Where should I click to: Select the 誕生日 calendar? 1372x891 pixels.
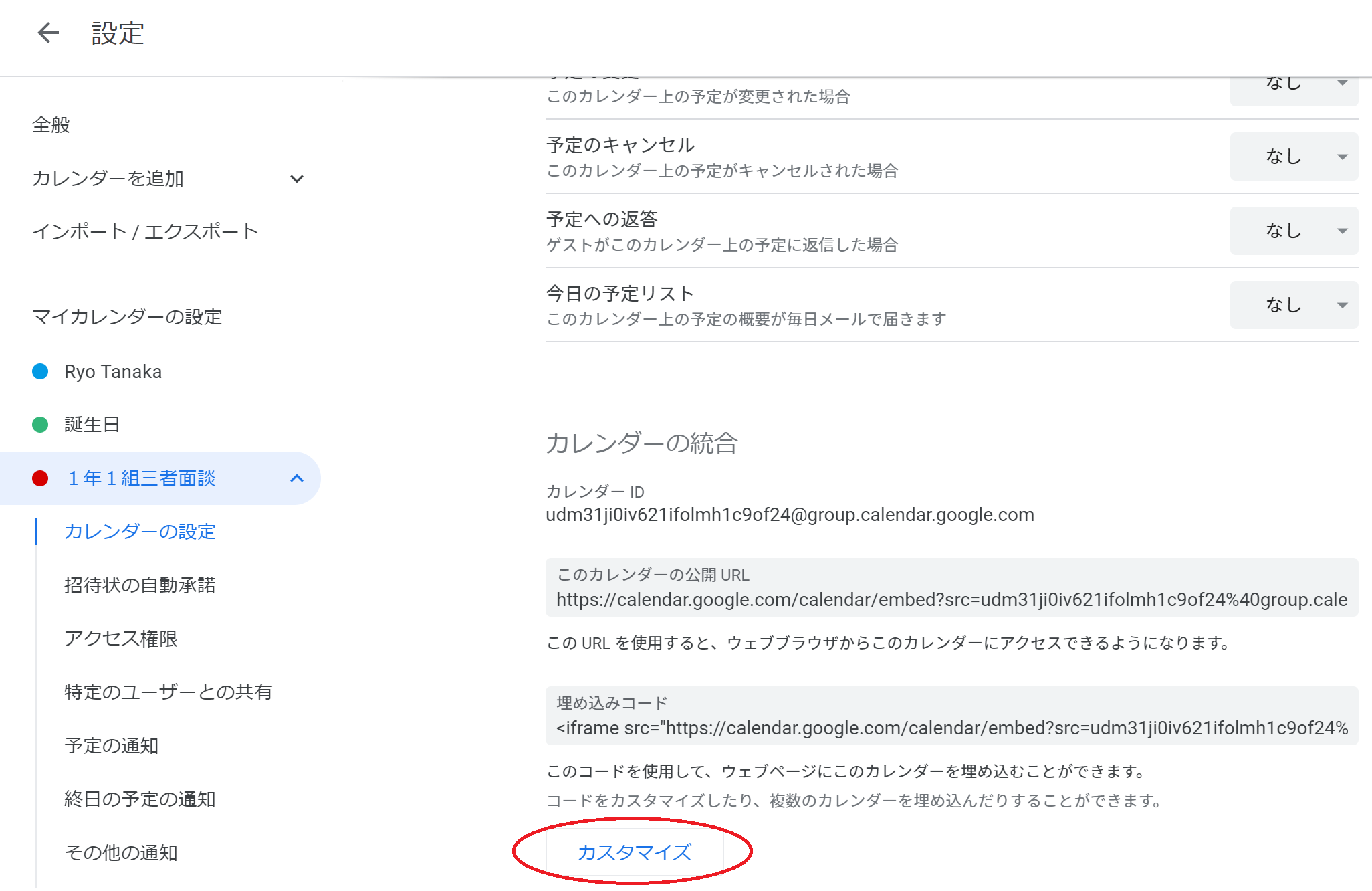(92, 425)
